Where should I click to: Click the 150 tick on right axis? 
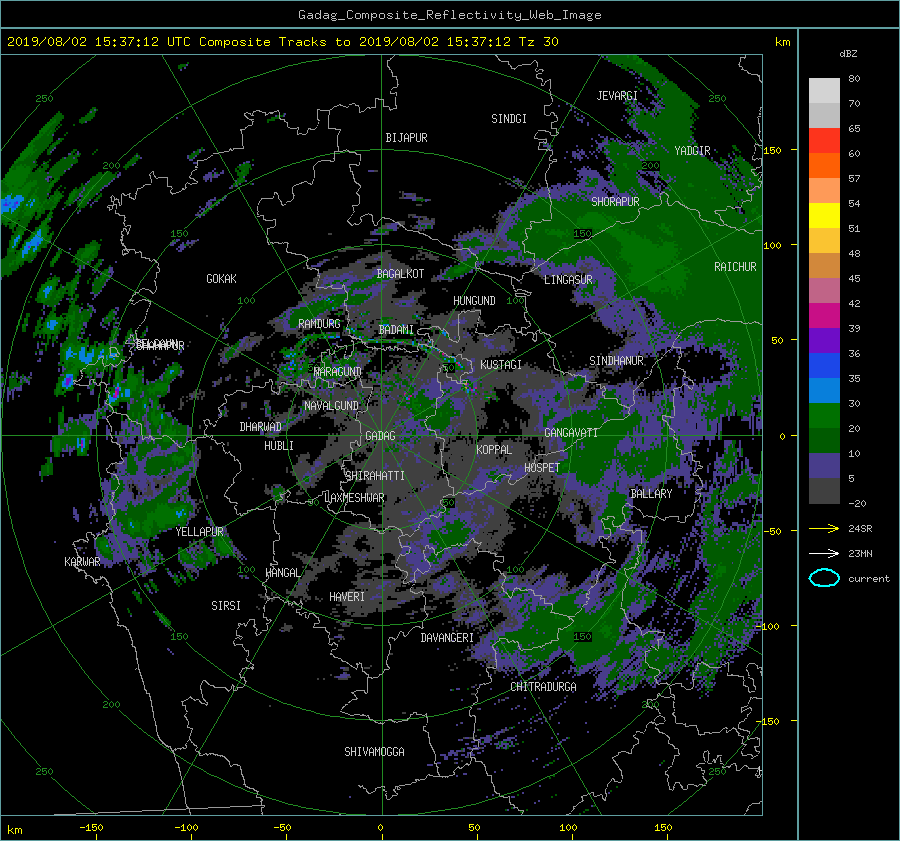click(x=772, y=150)
